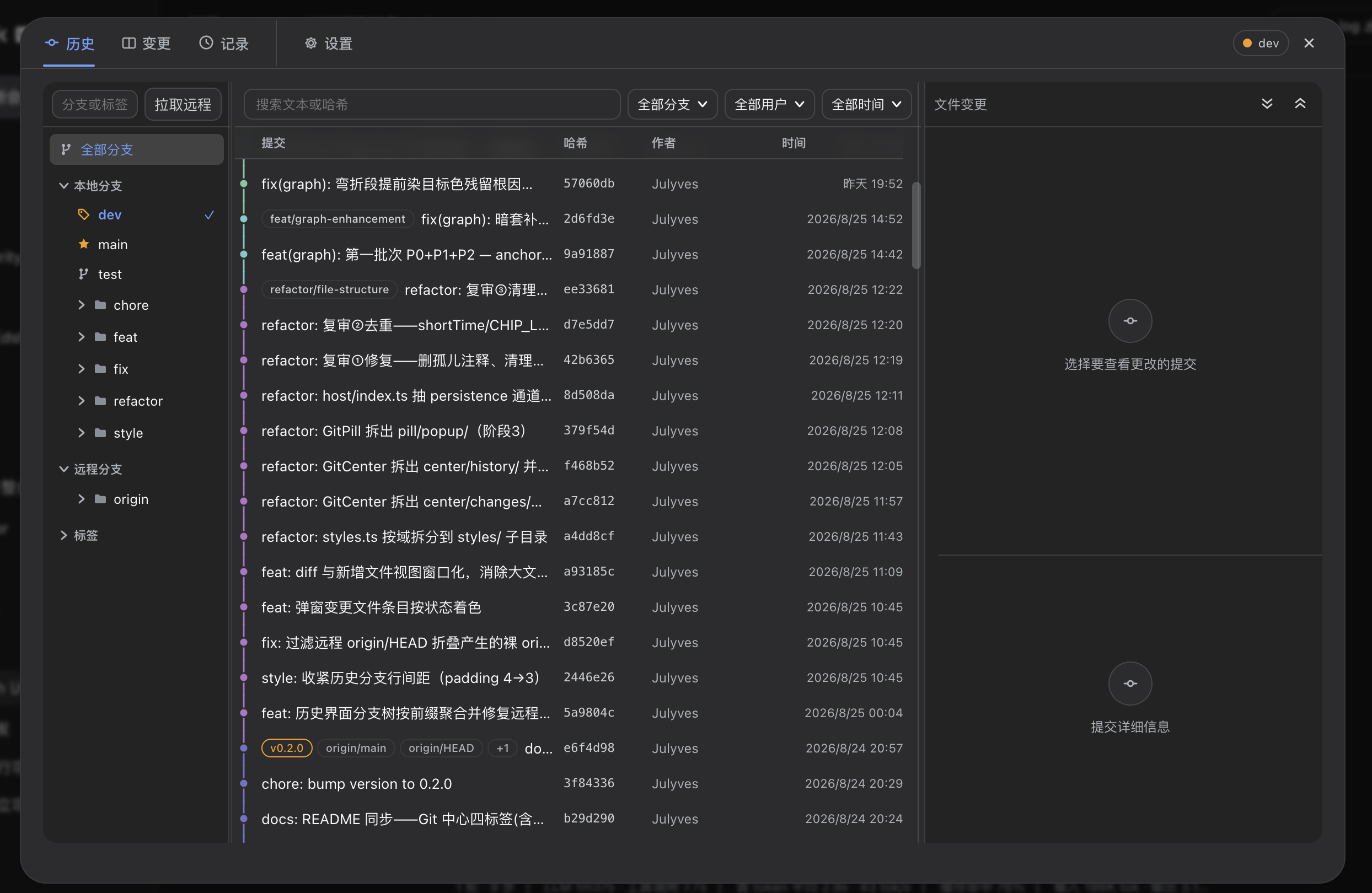
Task: Click the feat folder icon
Action: [x=100, y=337]
